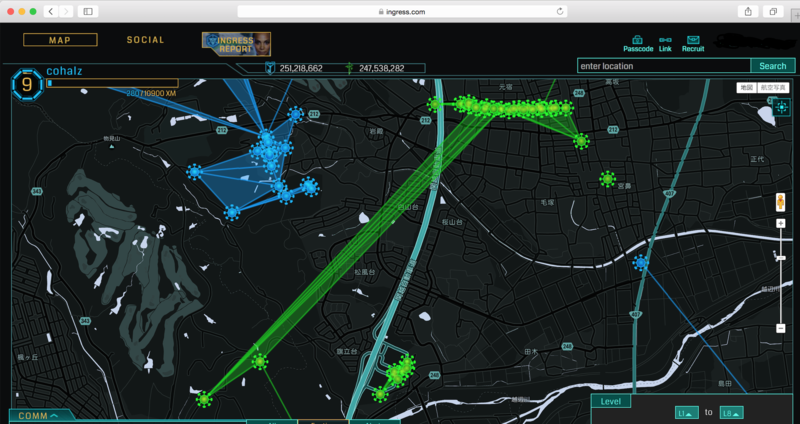
Task: Expand the COMM panel
Action: point(38,416)
